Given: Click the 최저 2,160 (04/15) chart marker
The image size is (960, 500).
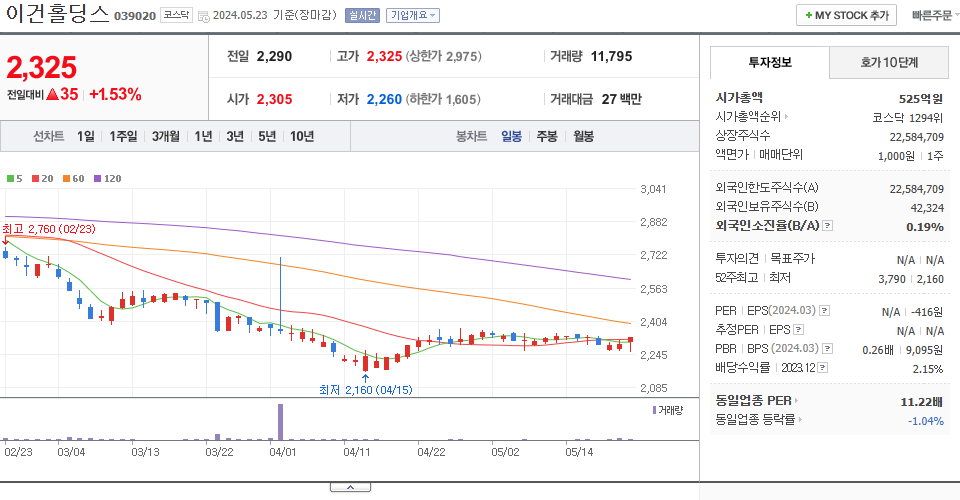Looking at the screenshot, I should coord(366,390).
